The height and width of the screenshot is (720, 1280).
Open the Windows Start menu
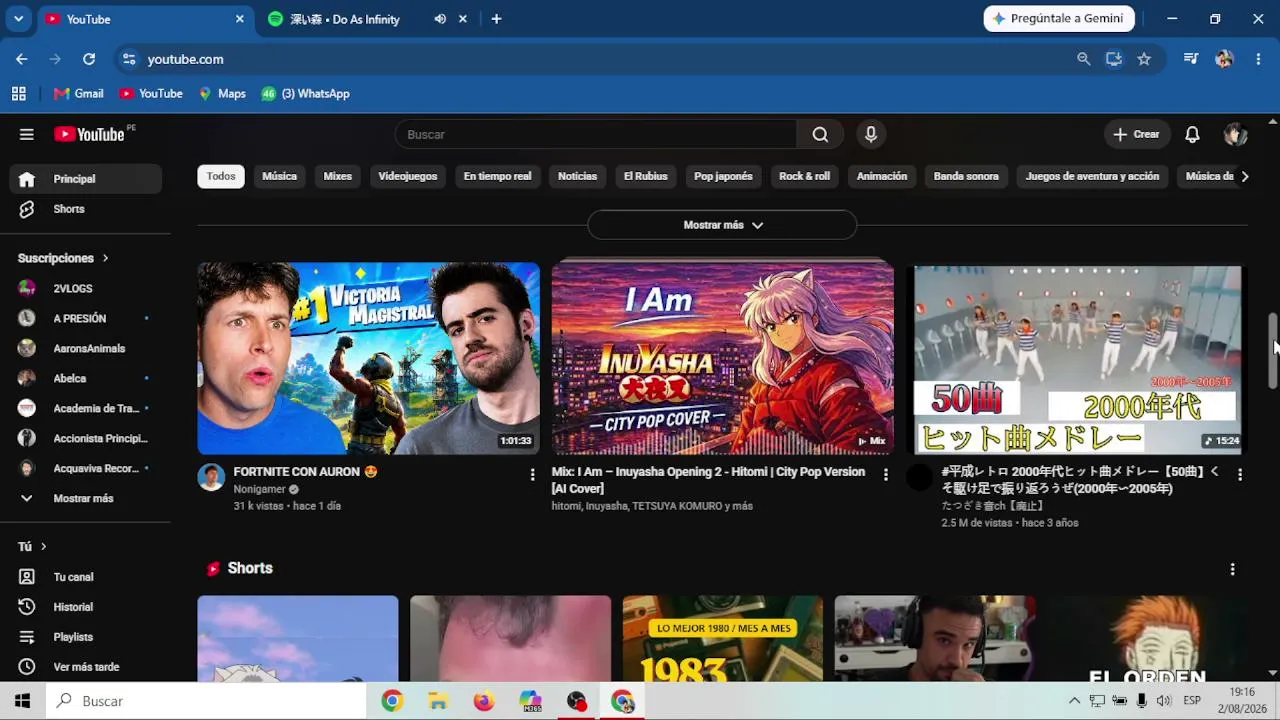point(22,701)
